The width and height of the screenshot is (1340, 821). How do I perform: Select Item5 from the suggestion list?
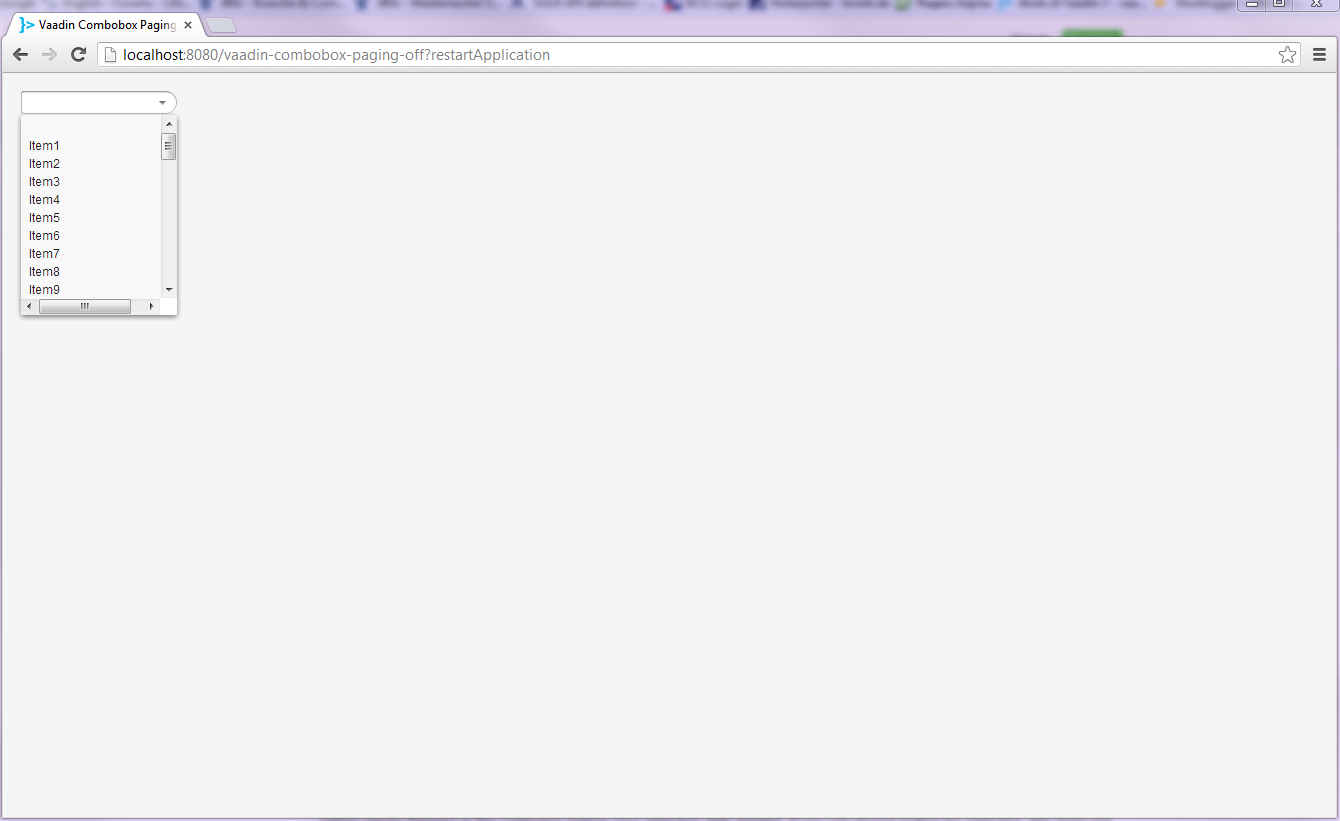[44, 217]
